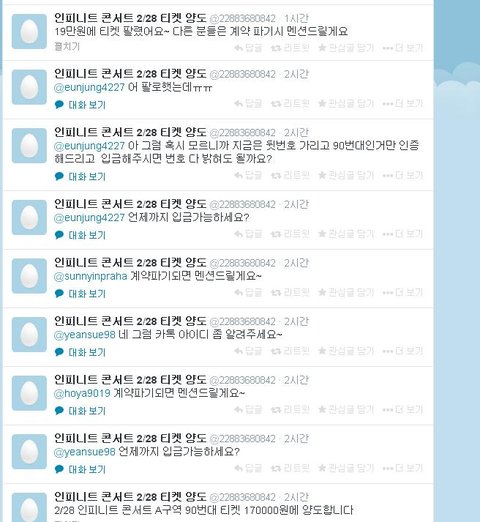Favorite the @yeansue98 언제까지 입금가능하세요 tweet
Screen dimensions: 480x522
346,468
